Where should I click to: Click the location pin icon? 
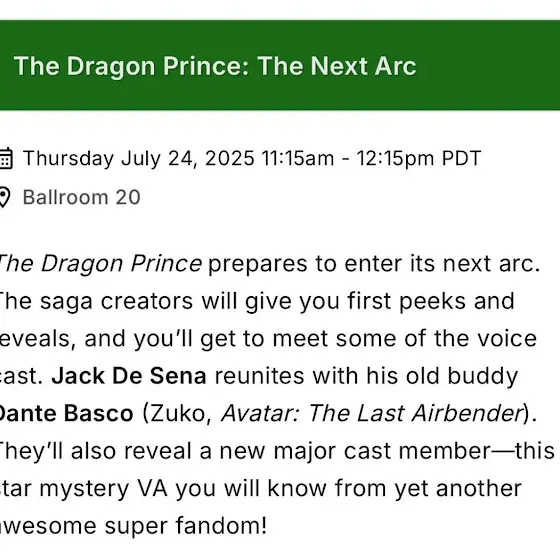click(4, 198)
